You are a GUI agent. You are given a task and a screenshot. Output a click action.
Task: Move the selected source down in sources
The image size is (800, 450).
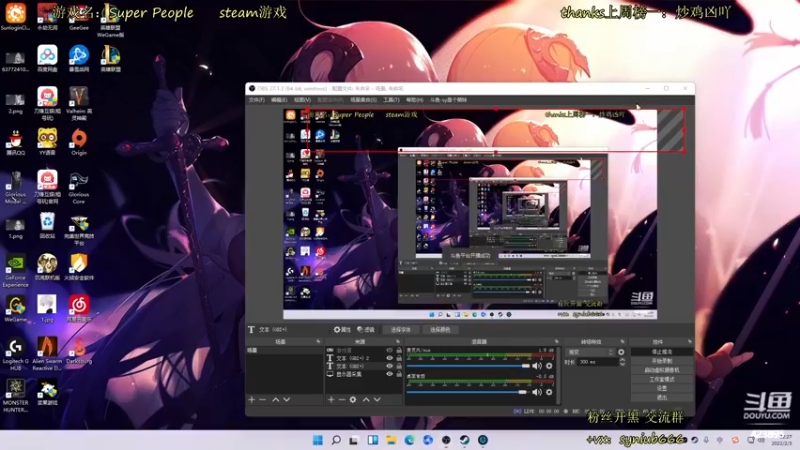[x=377, y=399]
